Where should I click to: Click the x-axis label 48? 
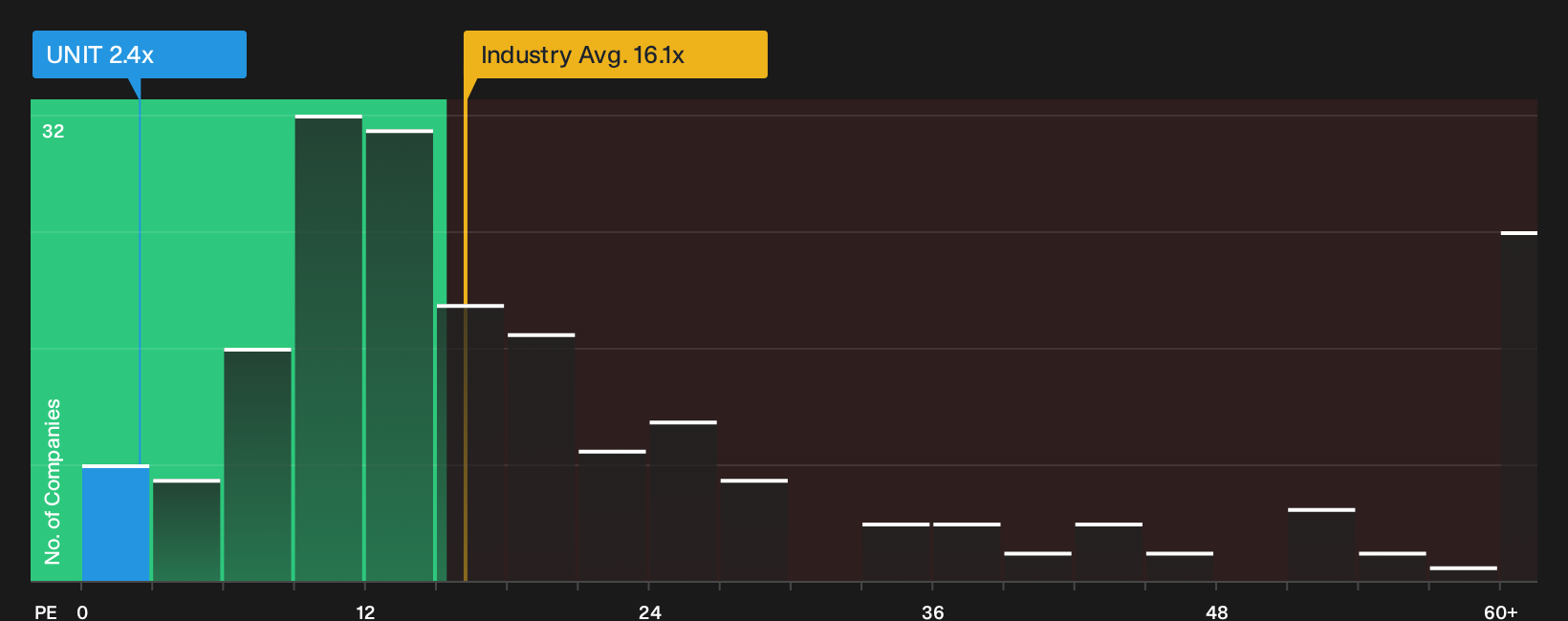pos(1217,611)
